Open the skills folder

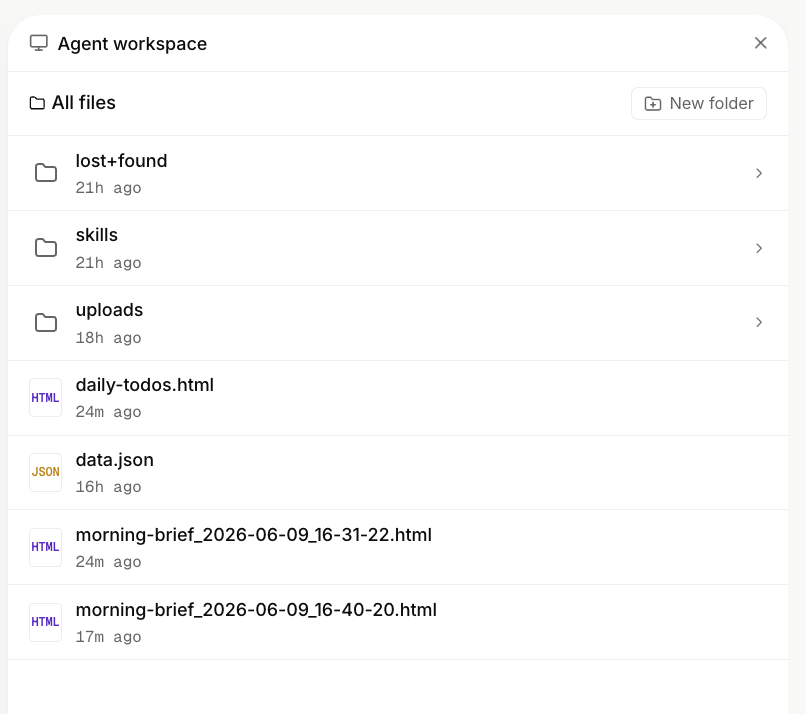[x=398, y=248]
